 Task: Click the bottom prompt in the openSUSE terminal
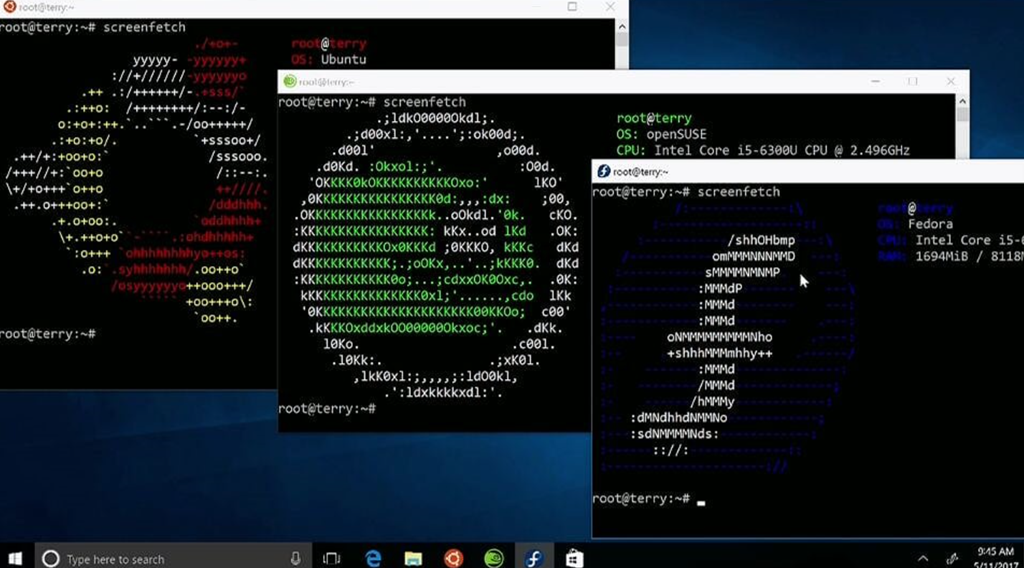(327, 409)
